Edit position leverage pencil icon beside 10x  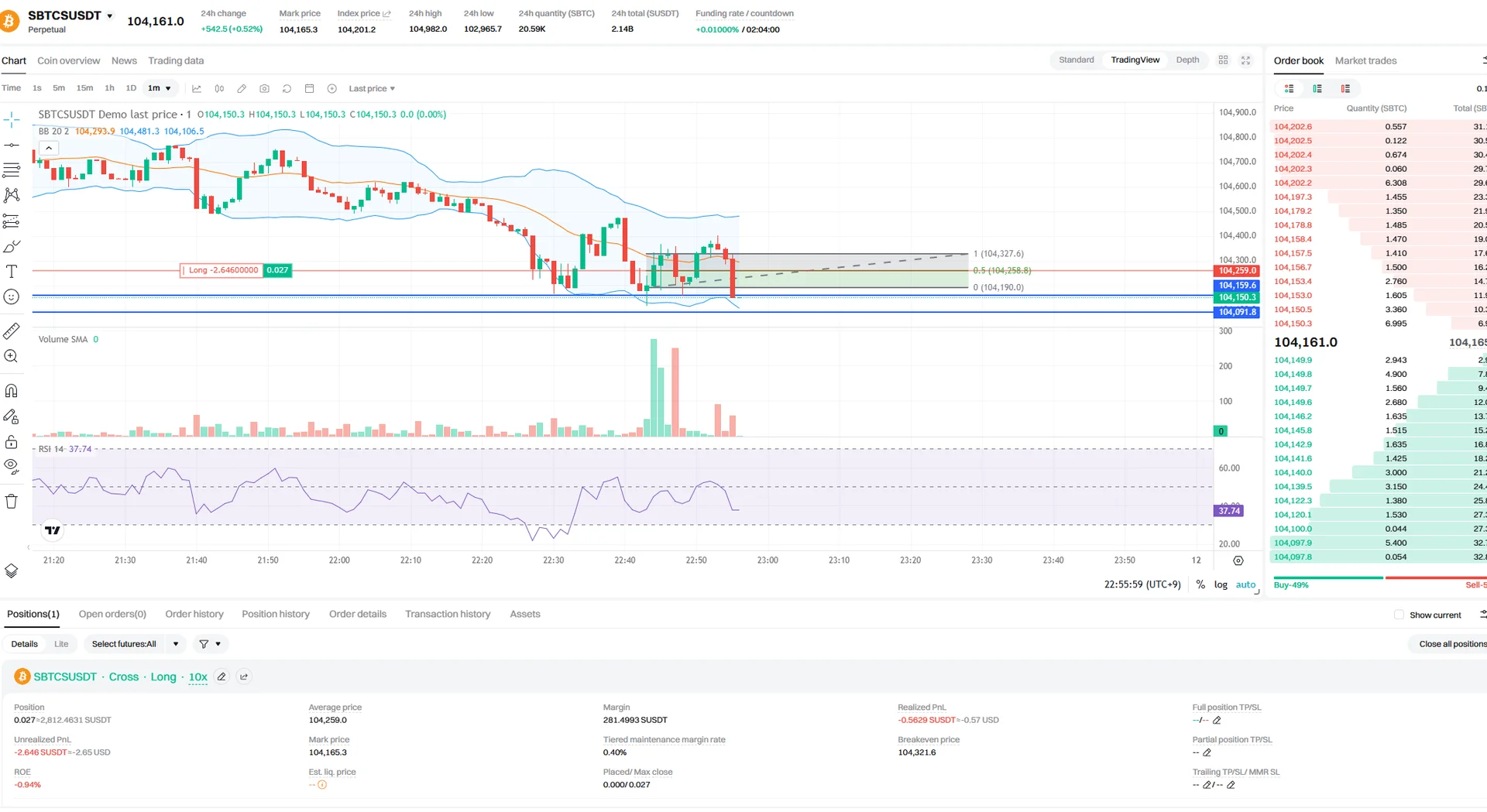pos(222,677)
